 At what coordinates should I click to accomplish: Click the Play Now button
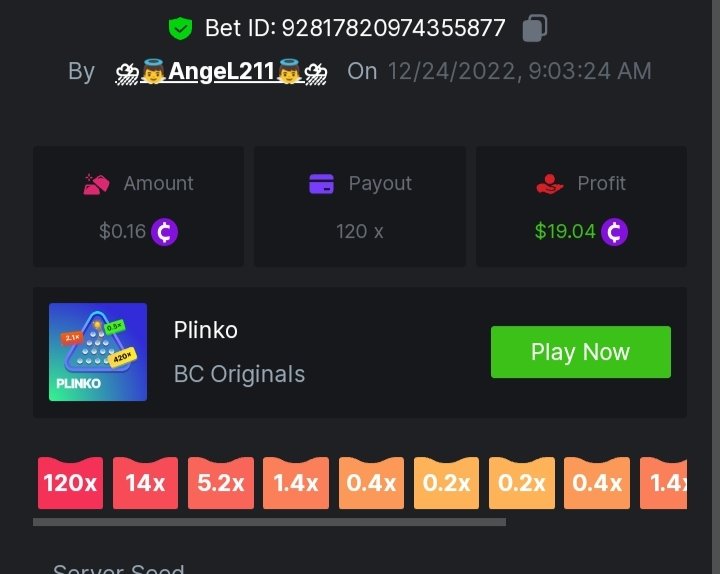tap(580, 352)
